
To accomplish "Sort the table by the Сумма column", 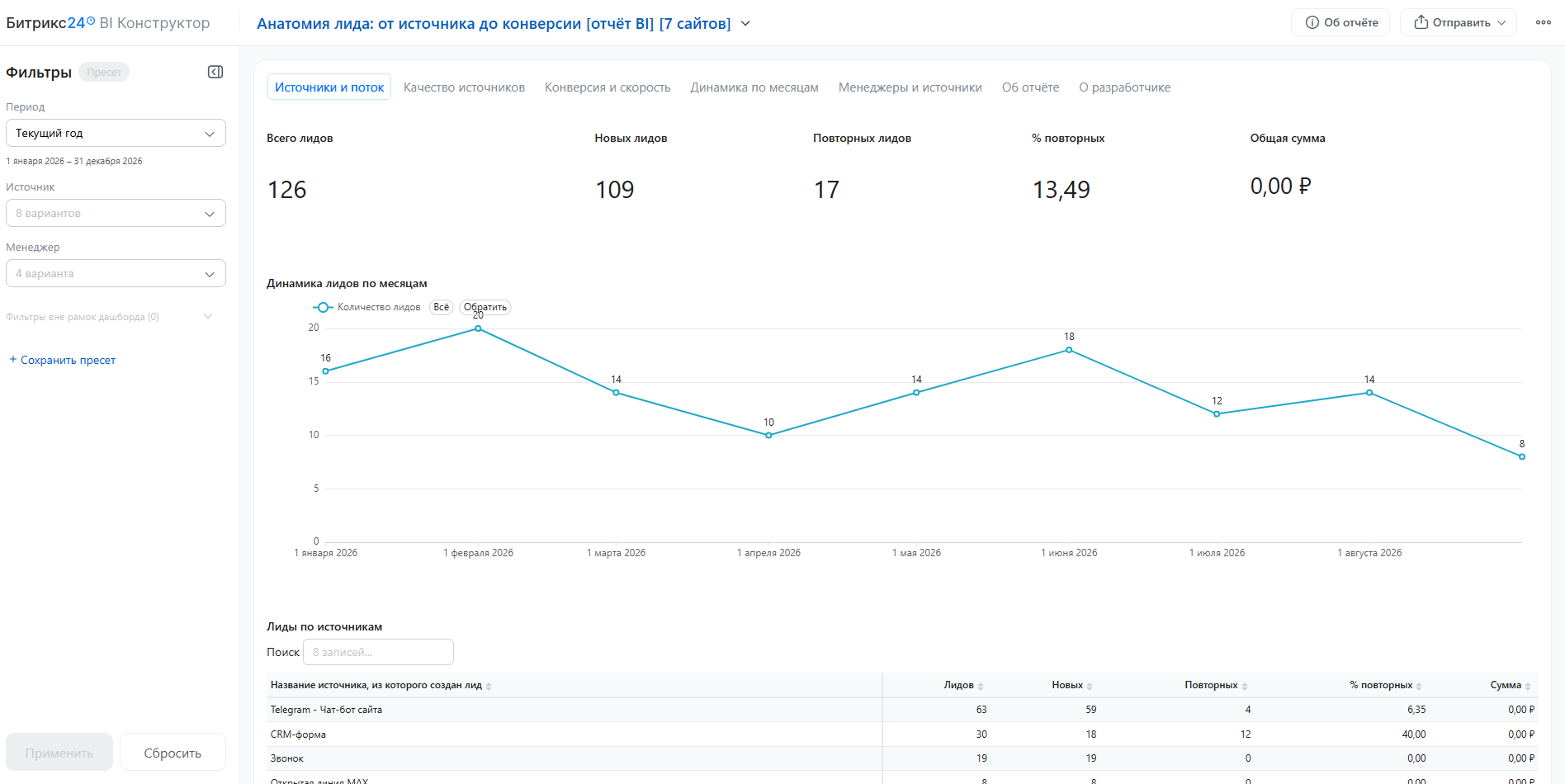I will (1510, 685).
